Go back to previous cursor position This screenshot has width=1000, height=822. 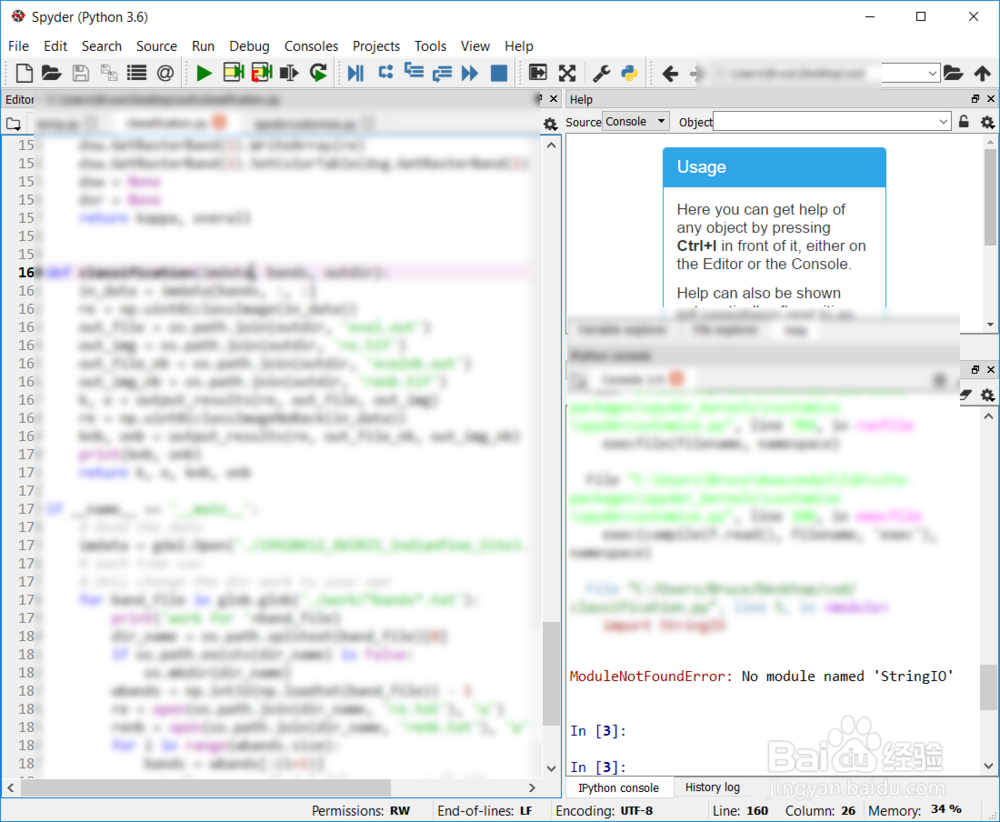pyautogui.click(x=670, y=74)
